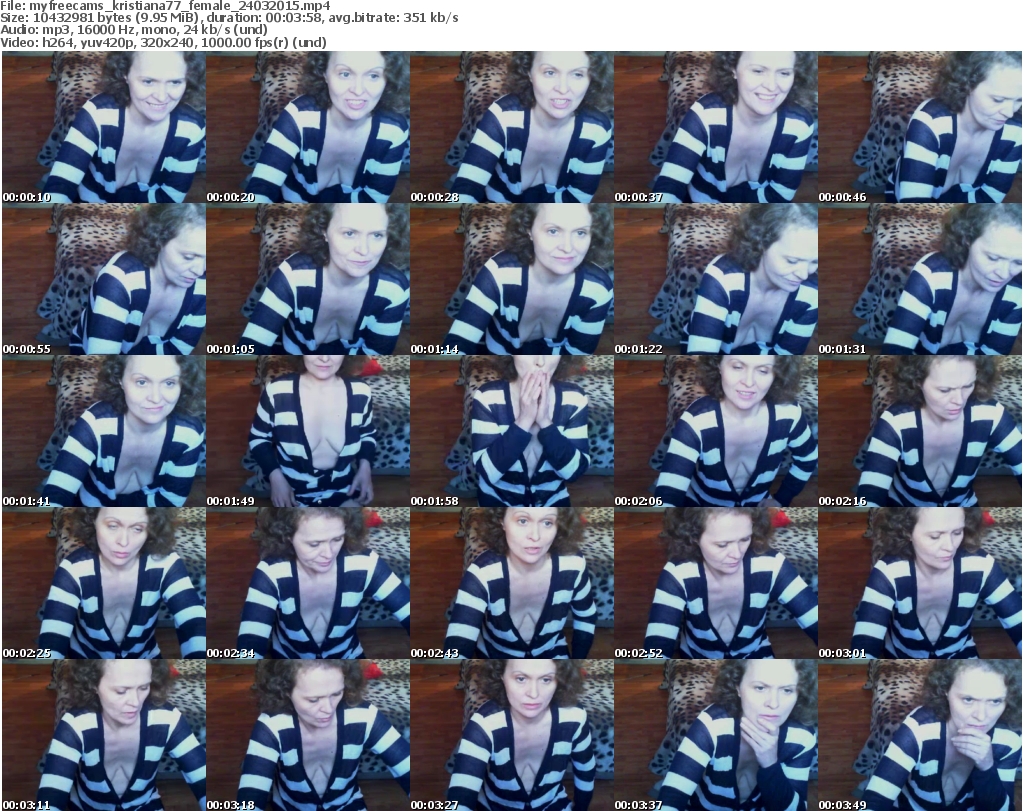
Task: Open the thumbnail stamped 00:00:10
Action: point(104,127)
